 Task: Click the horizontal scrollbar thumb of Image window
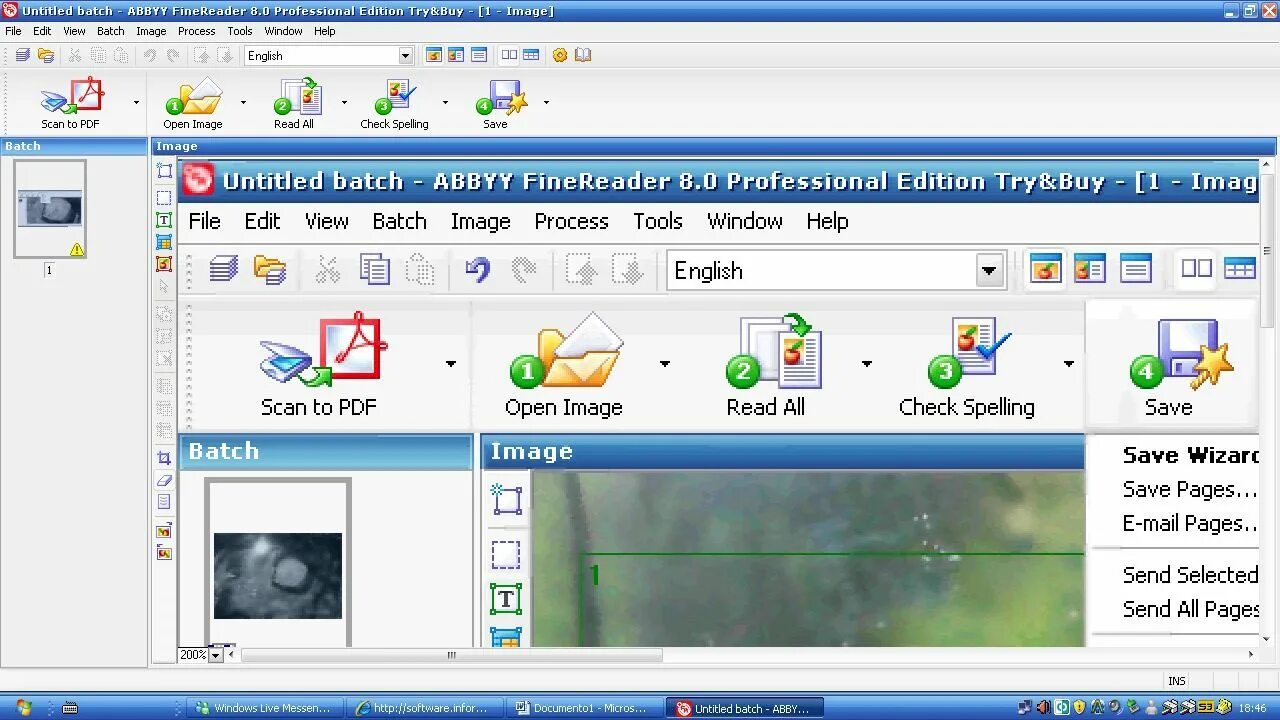[451, 655]
